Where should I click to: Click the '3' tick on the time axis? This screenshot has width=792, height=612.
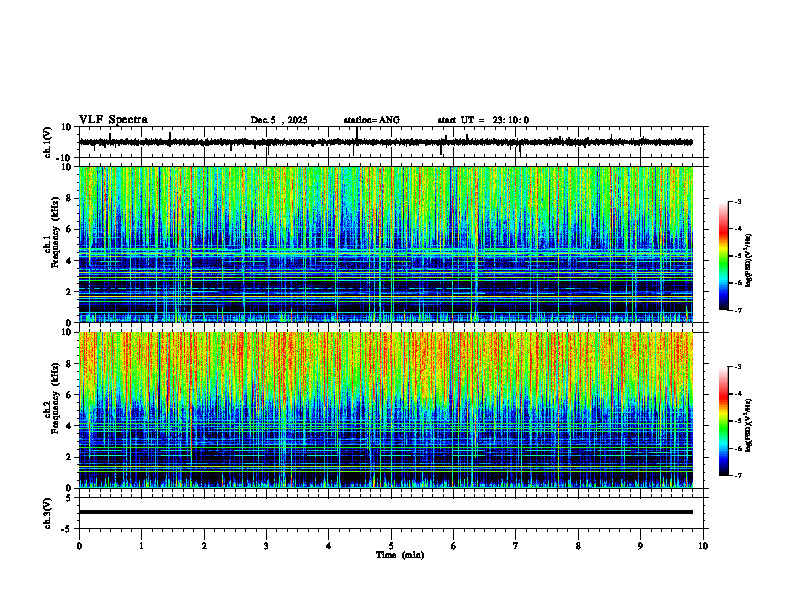coord(266,546)
